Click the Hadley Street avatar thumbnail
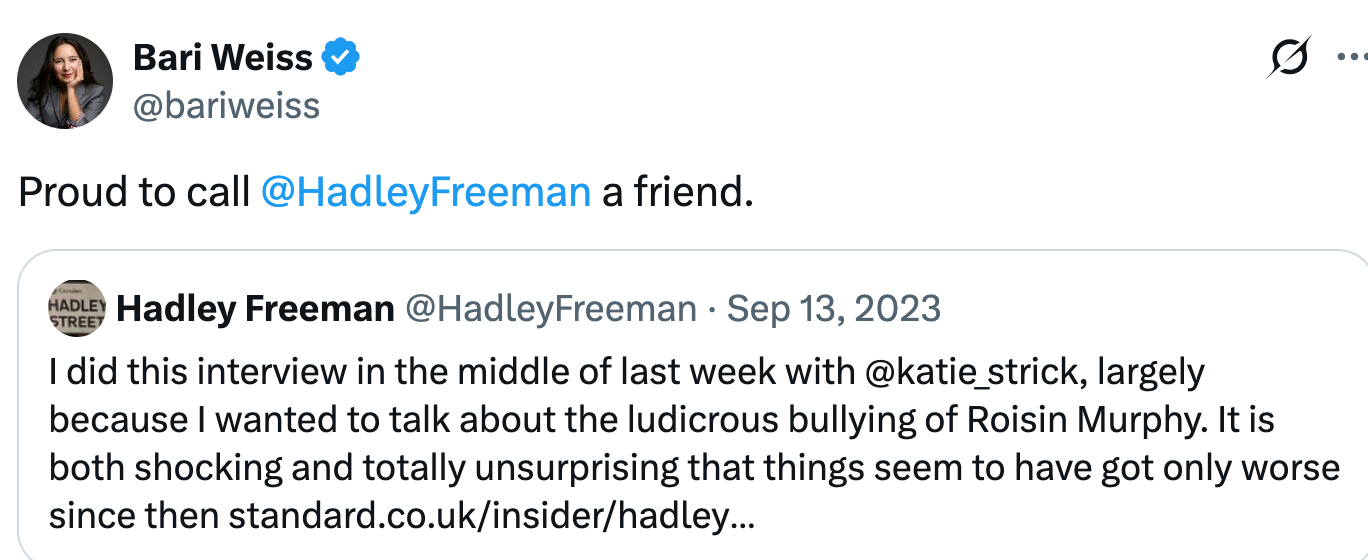The width and height of the screenshot is (1368, 560). [77, 308]
